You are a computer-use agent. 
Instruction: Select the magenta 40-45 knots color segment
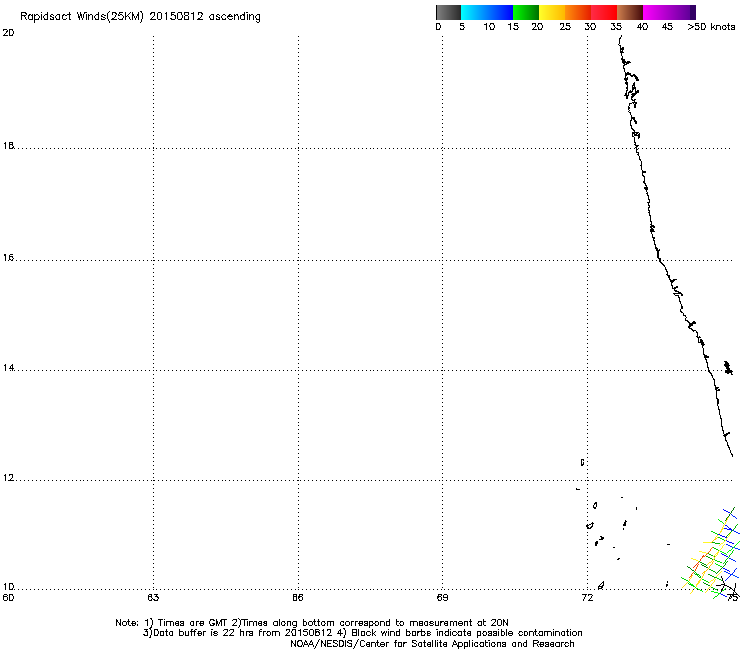(x=656, y=12)
